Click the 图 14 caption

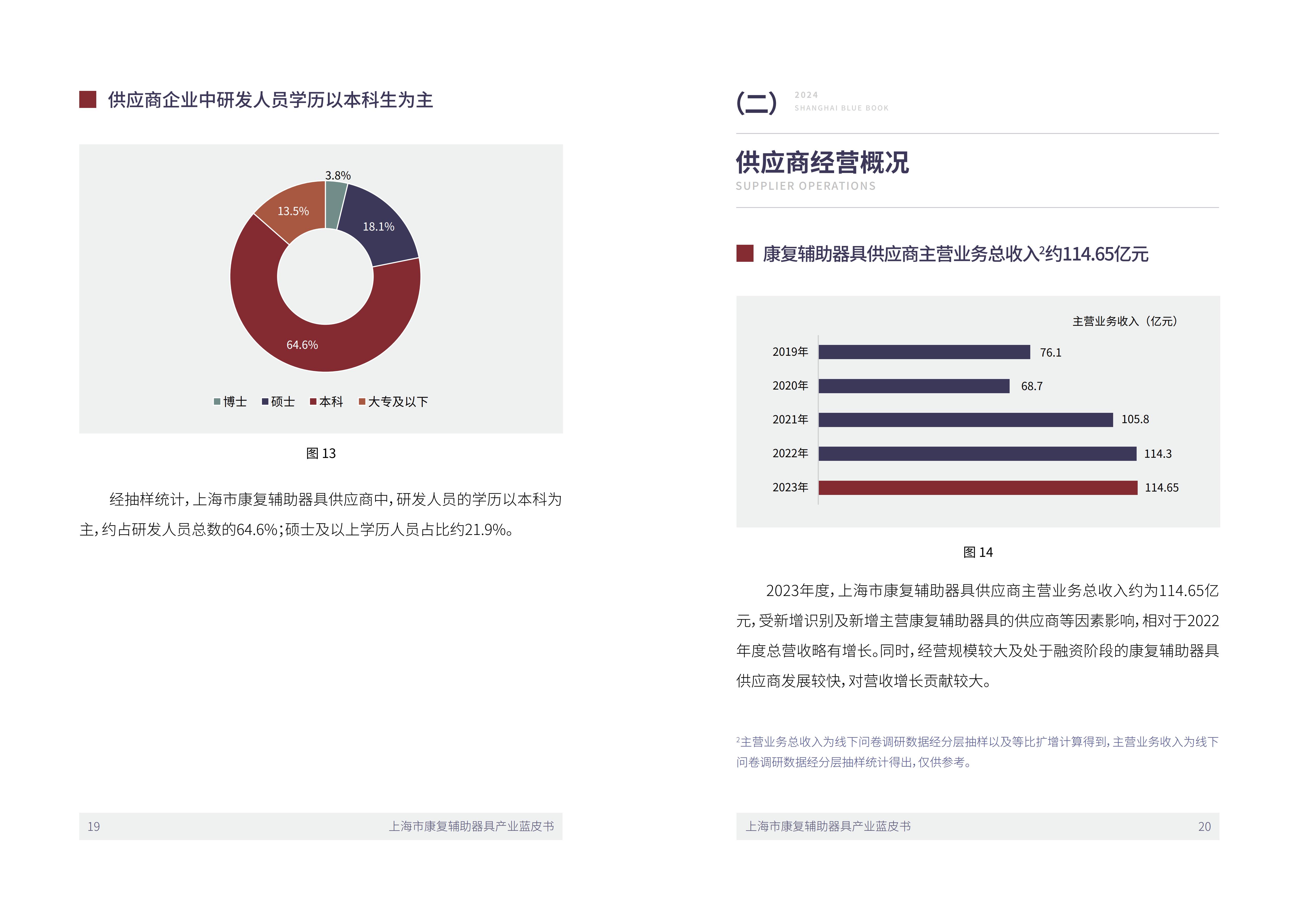[x=978, y=552]
